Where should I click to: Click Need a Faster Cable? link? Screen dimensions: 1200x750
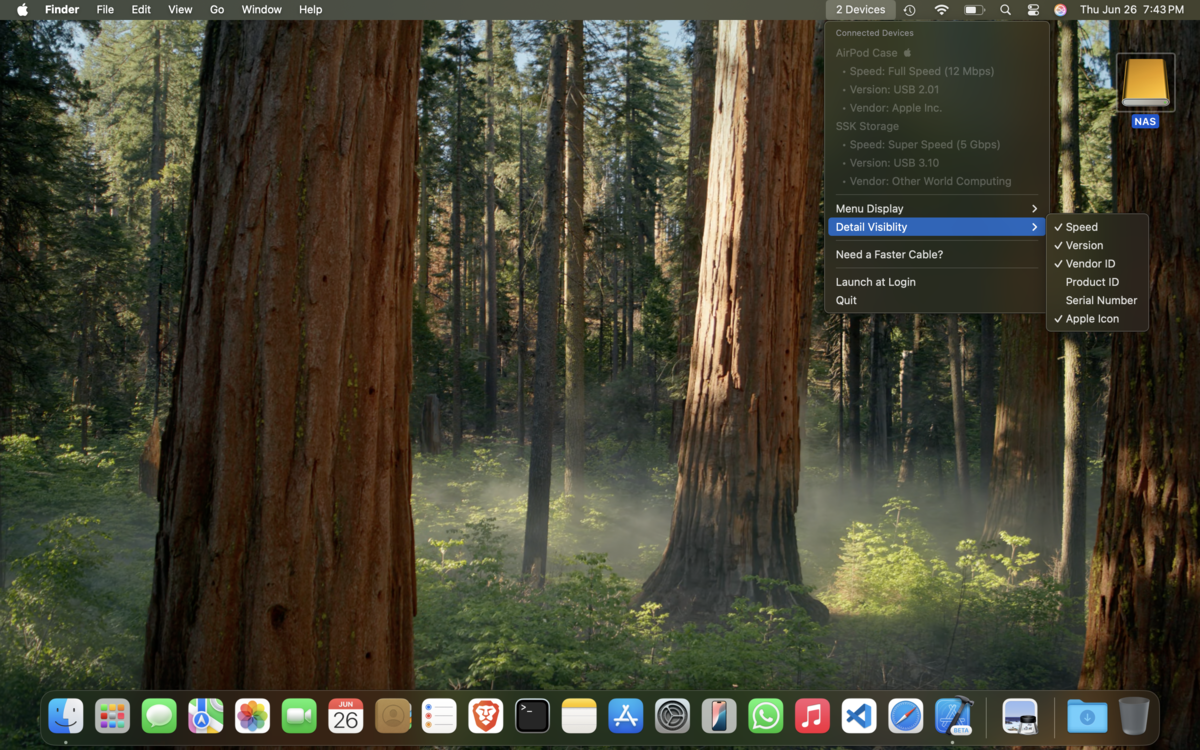889,255
